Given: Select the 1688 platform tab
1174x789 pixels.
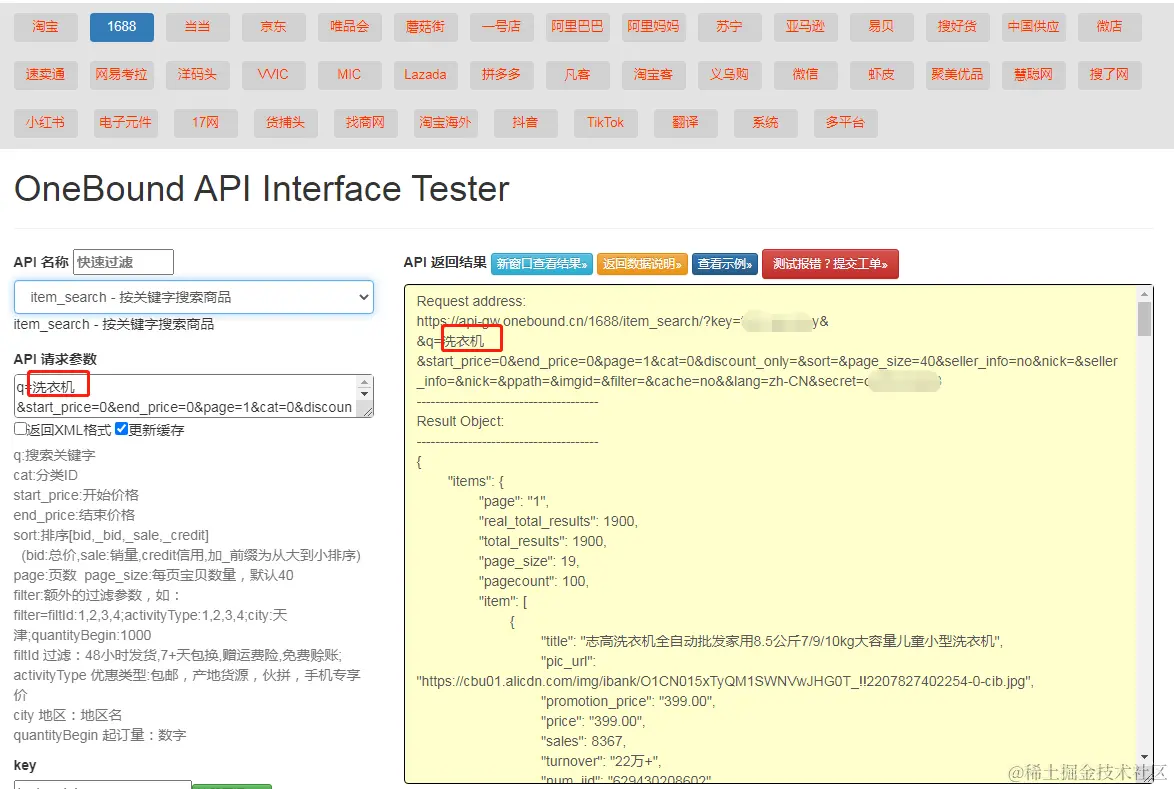Looking at the screenshot, I should pyautogui.click(x=121, y=27).
